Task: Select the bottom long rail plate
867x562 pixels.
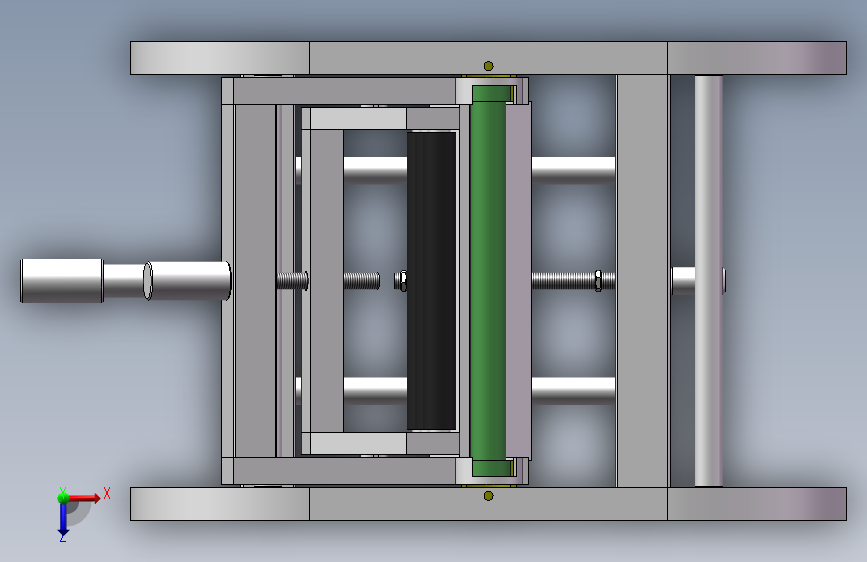Action: [488, 504]
